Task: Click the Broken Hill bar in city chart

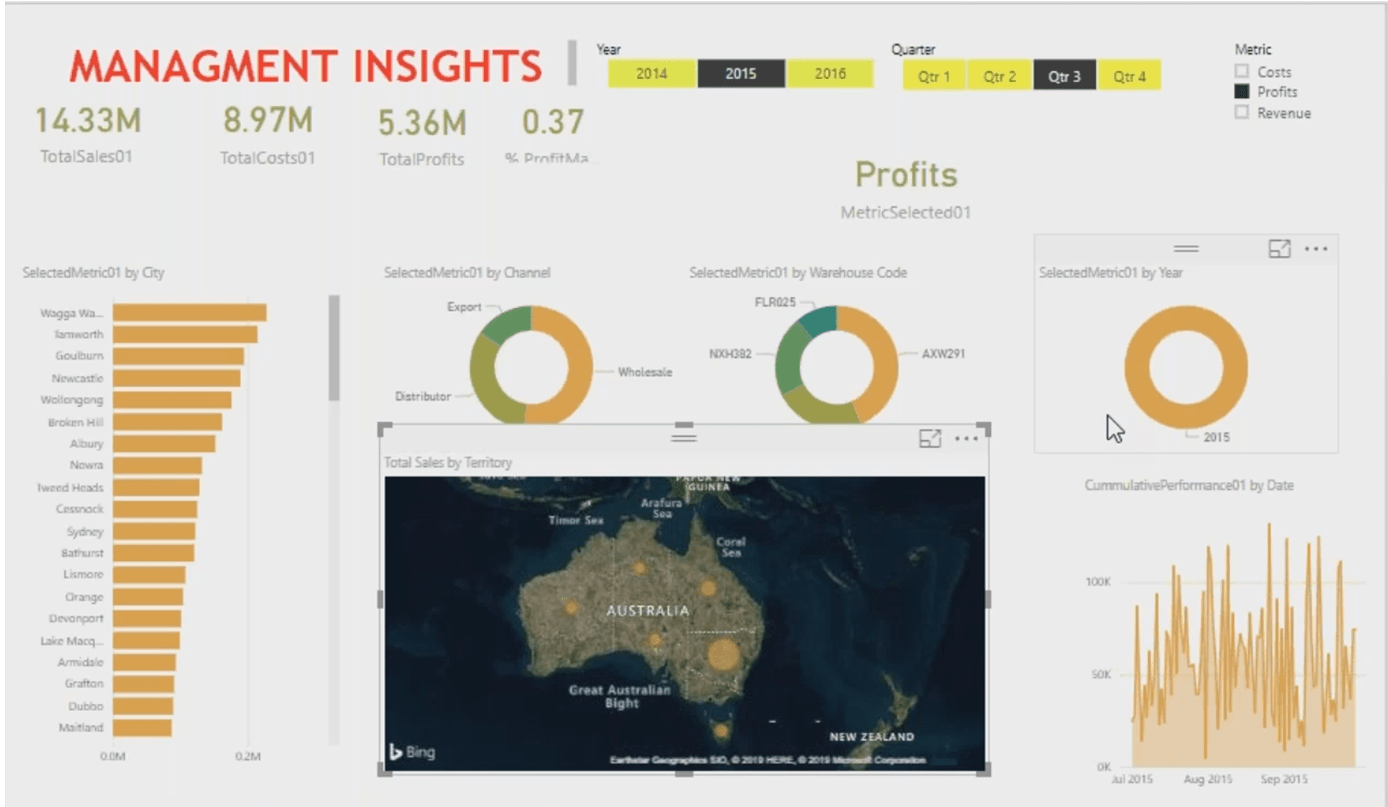Action: (167, 422)
